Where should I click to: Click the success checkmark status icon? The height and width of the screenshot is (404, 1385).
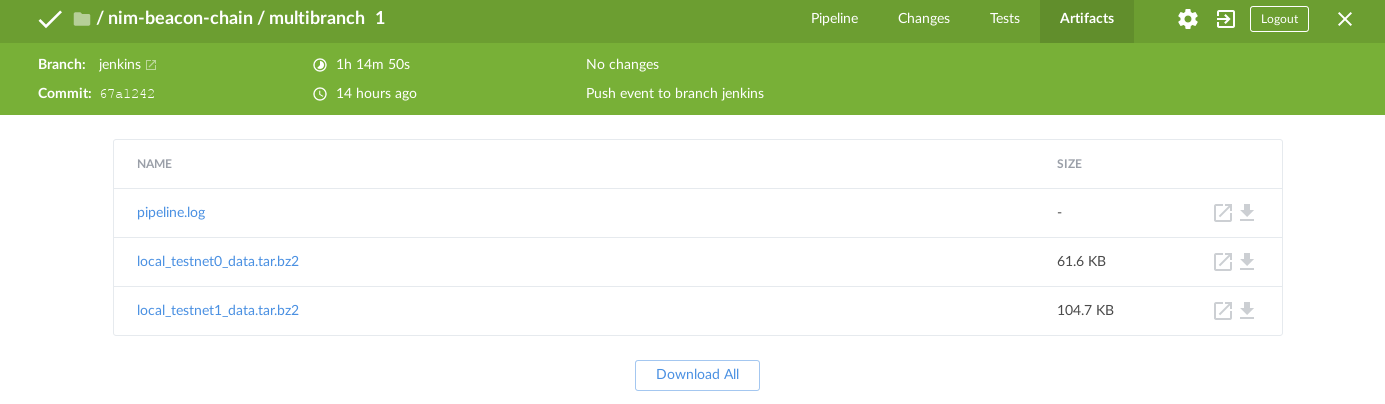(x=50, y=19)
